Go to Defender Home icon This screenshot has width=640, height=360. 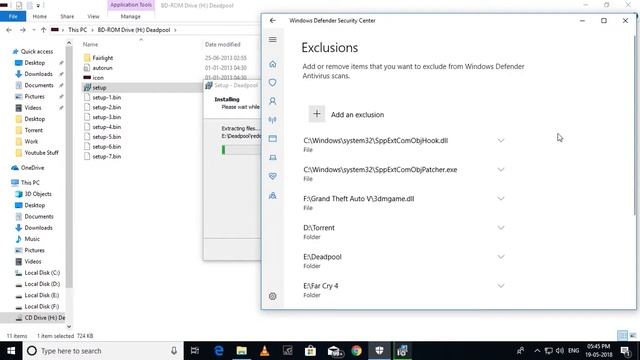tap(273, 64)
